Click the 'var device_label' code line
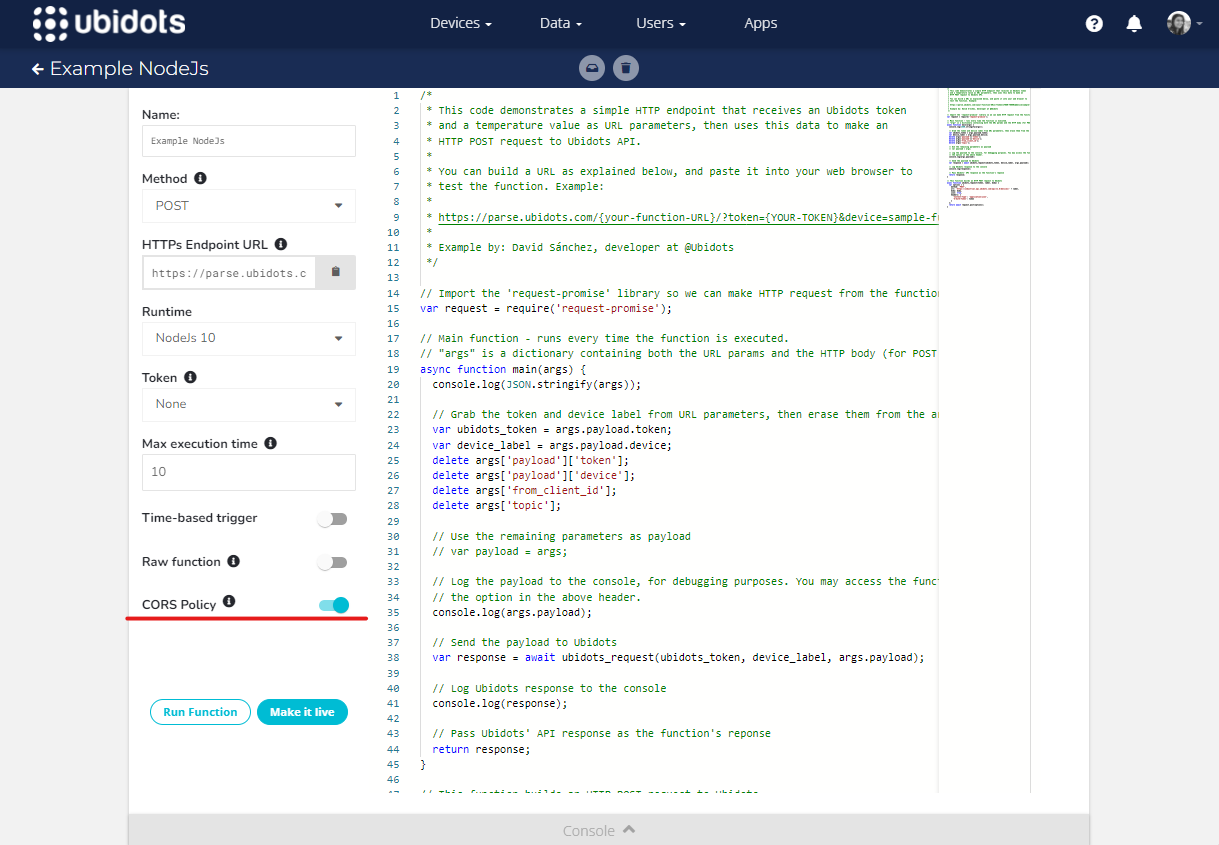 click(552, 445)
